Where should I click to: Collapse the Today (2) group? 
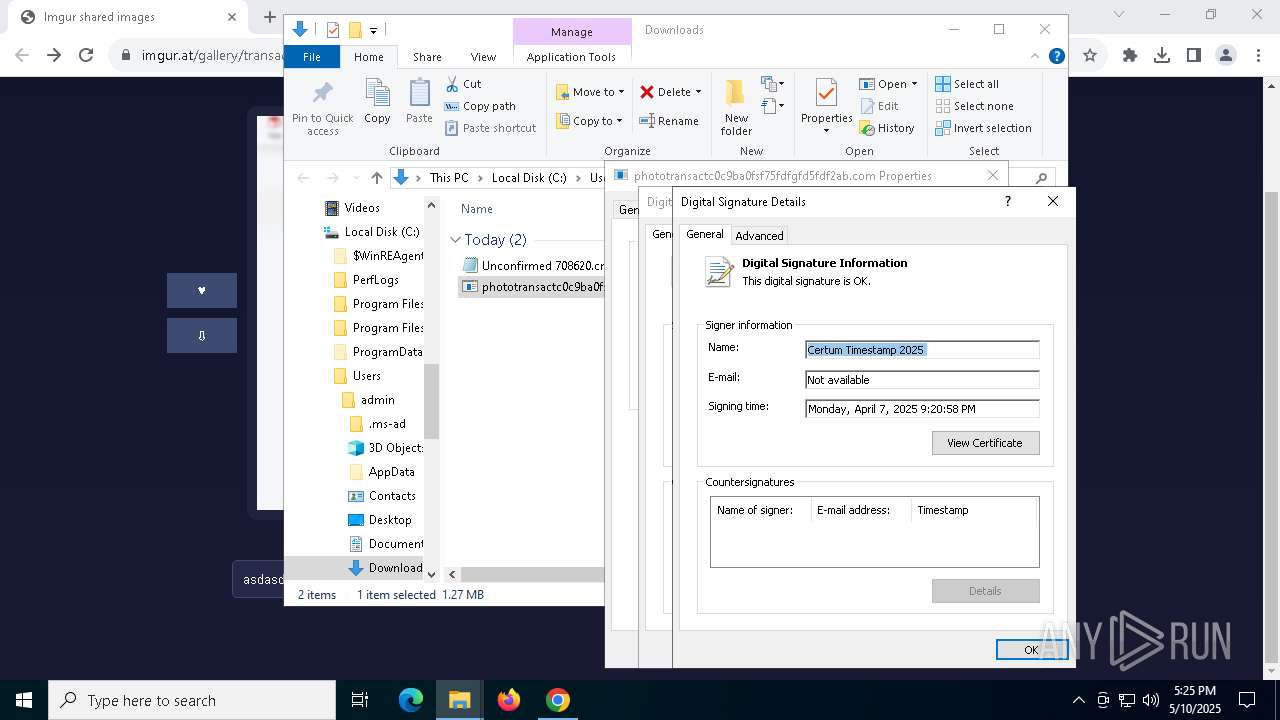click(x=455, y=240)
